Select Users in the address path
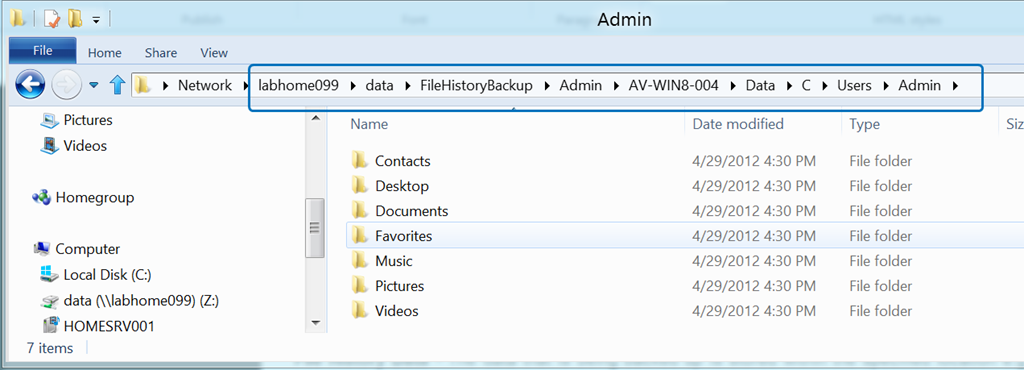1024x370 pixels. tap(854, 85)
